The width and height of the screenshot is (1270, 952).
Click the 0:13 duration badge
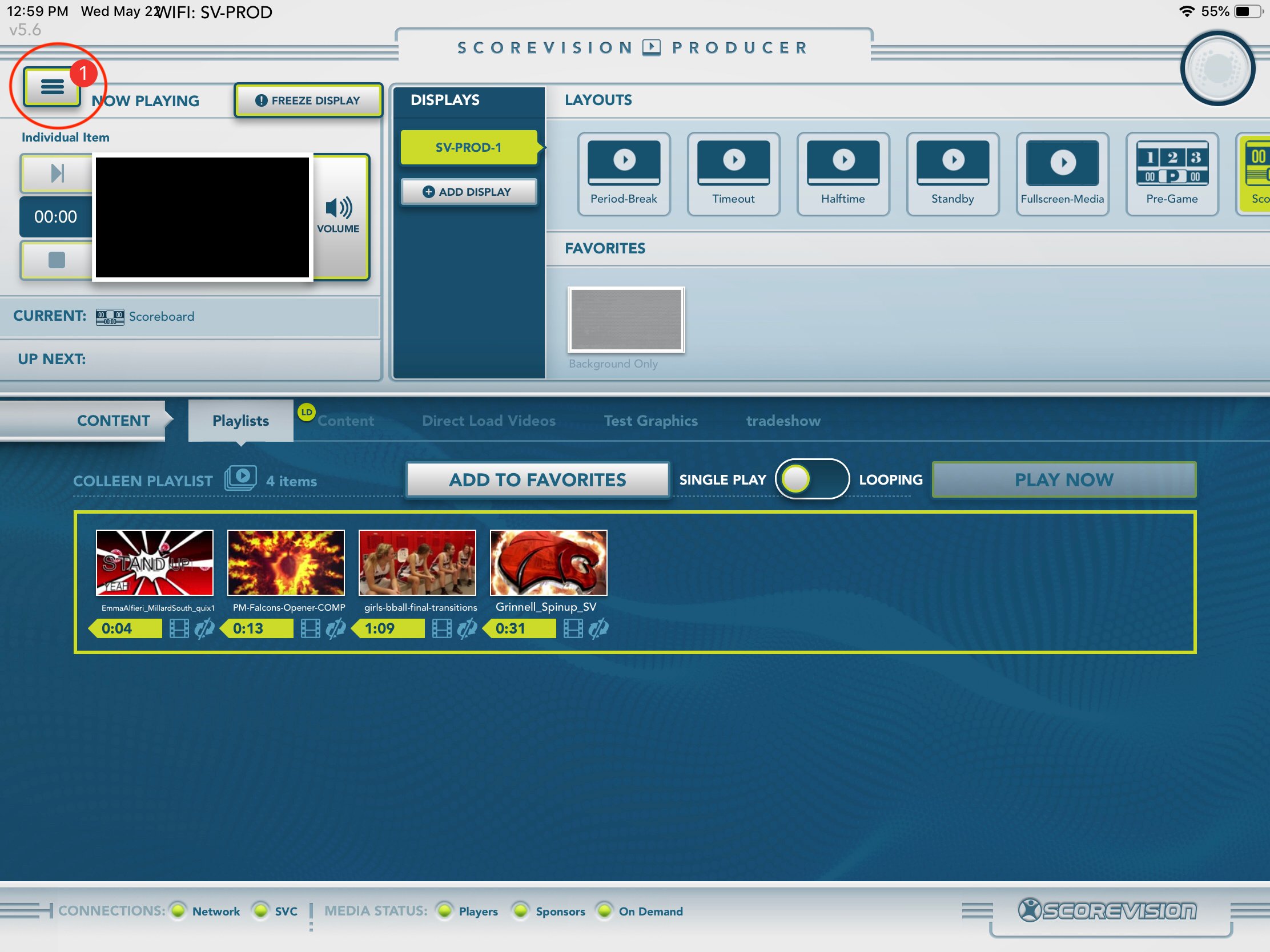click(x=256, y=628)
